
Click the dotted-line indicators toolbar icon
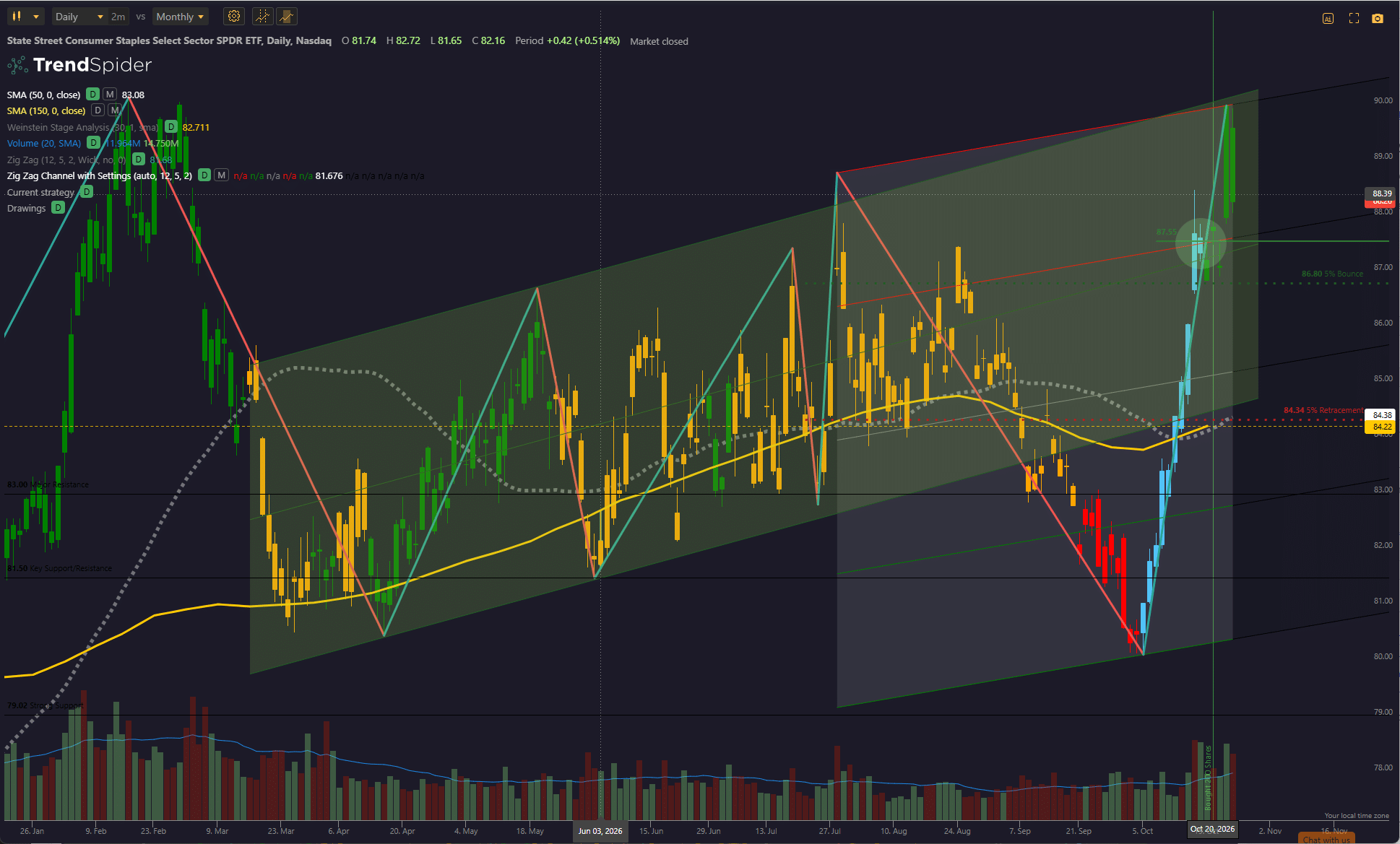point(263,17)
